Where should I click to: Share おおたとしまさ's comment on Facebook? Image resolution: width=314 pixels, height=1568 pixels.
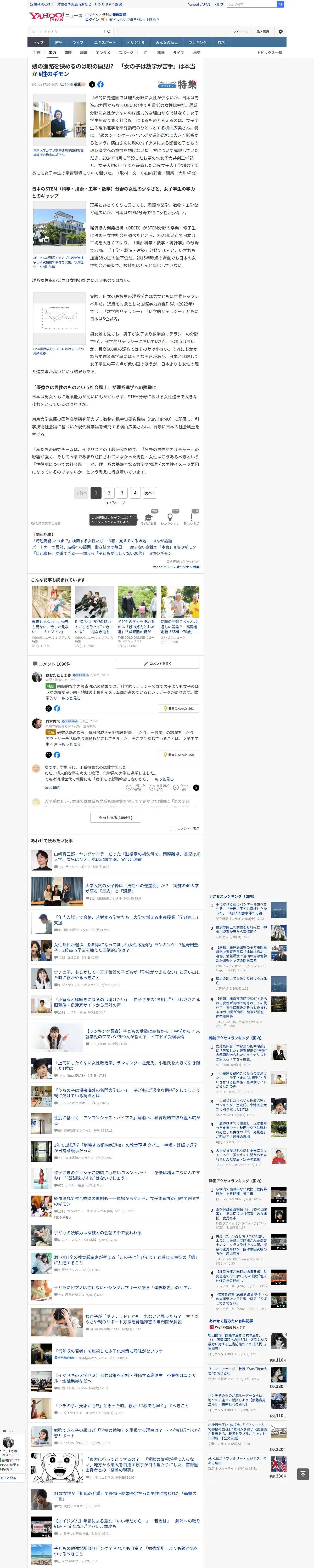tap(57, 708)
